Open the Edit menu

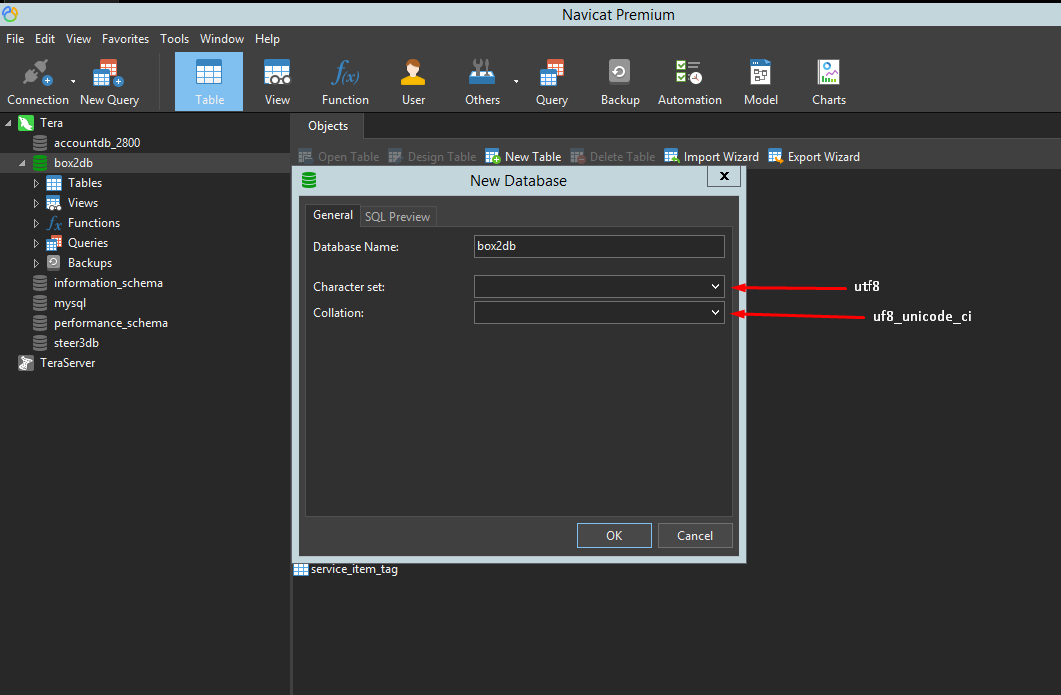(45, 39)
